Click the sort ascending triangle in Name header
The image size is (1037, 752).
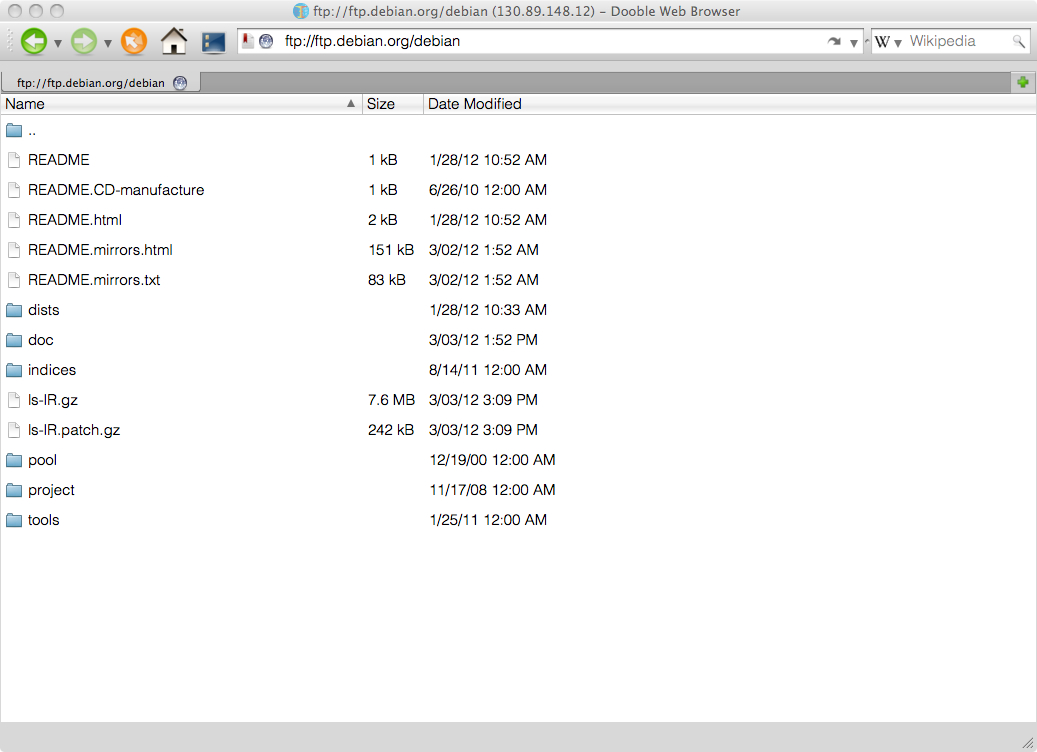tap(351, 103)
